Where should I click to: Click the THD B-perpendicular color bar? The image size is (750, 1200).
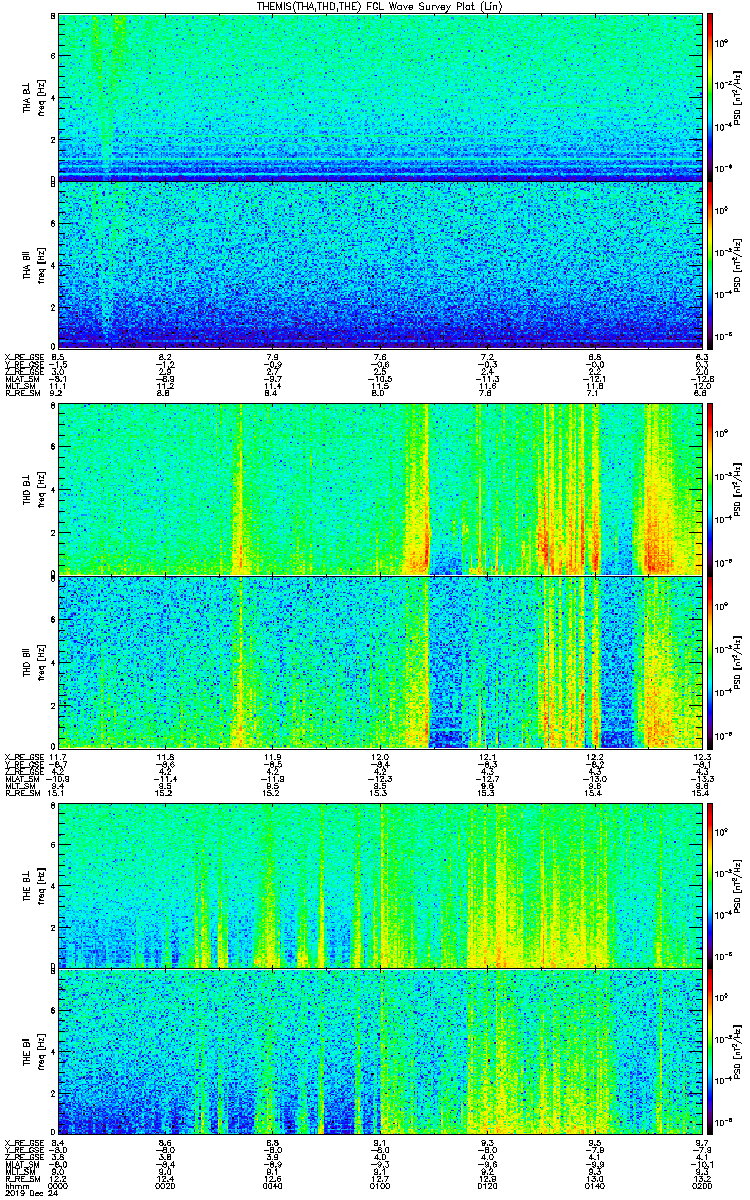tap(711, 488)
